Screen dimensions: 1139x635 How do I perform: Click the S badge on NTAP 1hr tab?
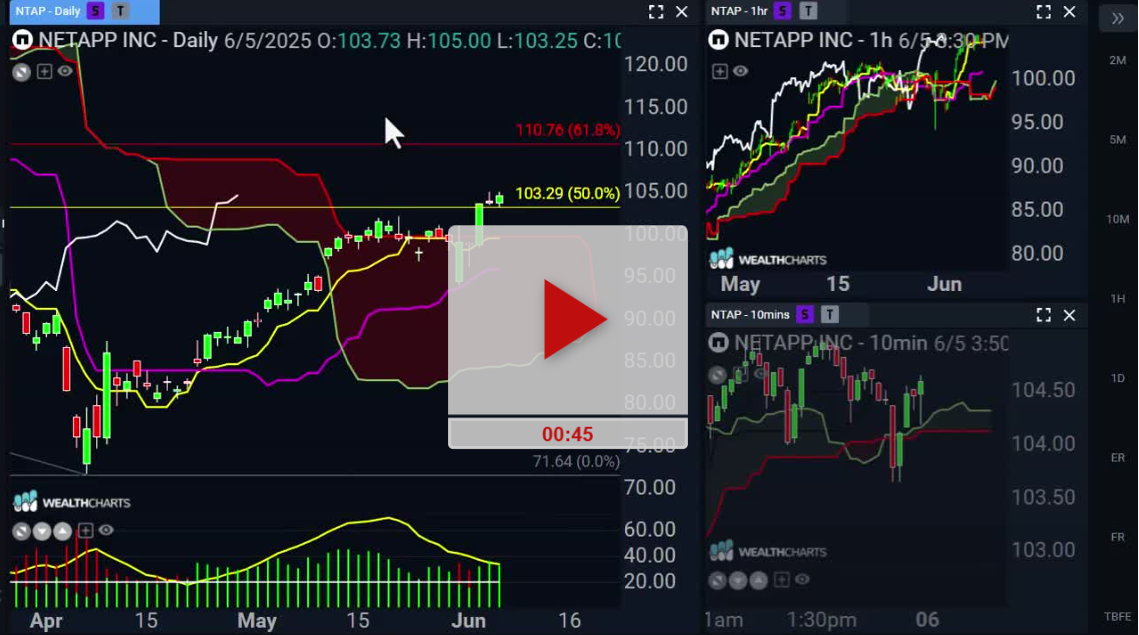click(x=782, y=11)
